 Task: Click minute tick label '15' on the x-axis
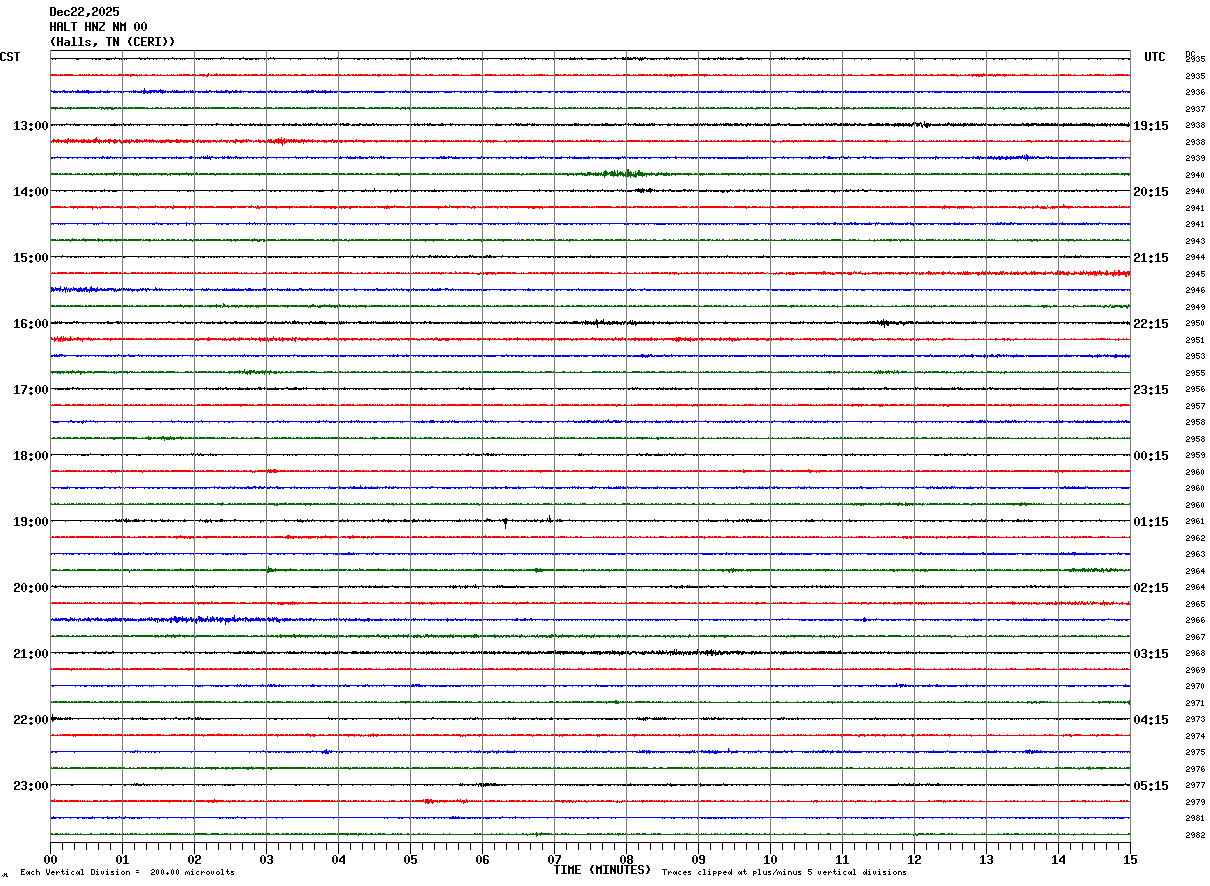[1130, 859]
